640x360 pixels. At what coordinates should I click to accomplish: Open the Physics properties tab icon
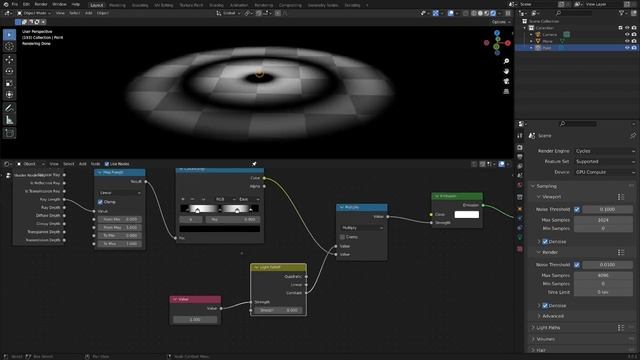click(520, 218)
